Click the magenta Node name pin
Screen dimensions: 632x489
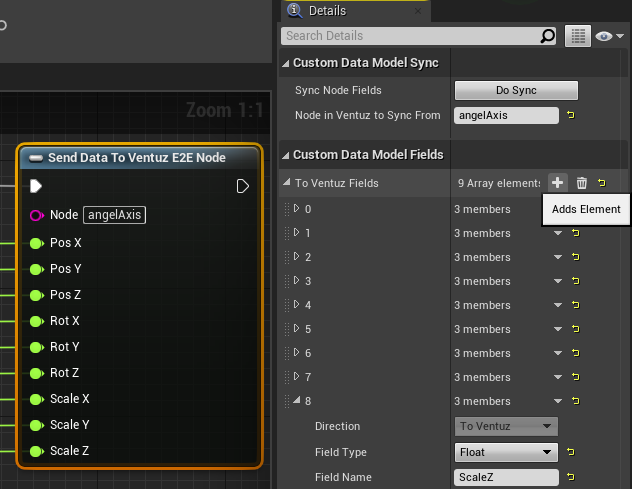point(36,215)
